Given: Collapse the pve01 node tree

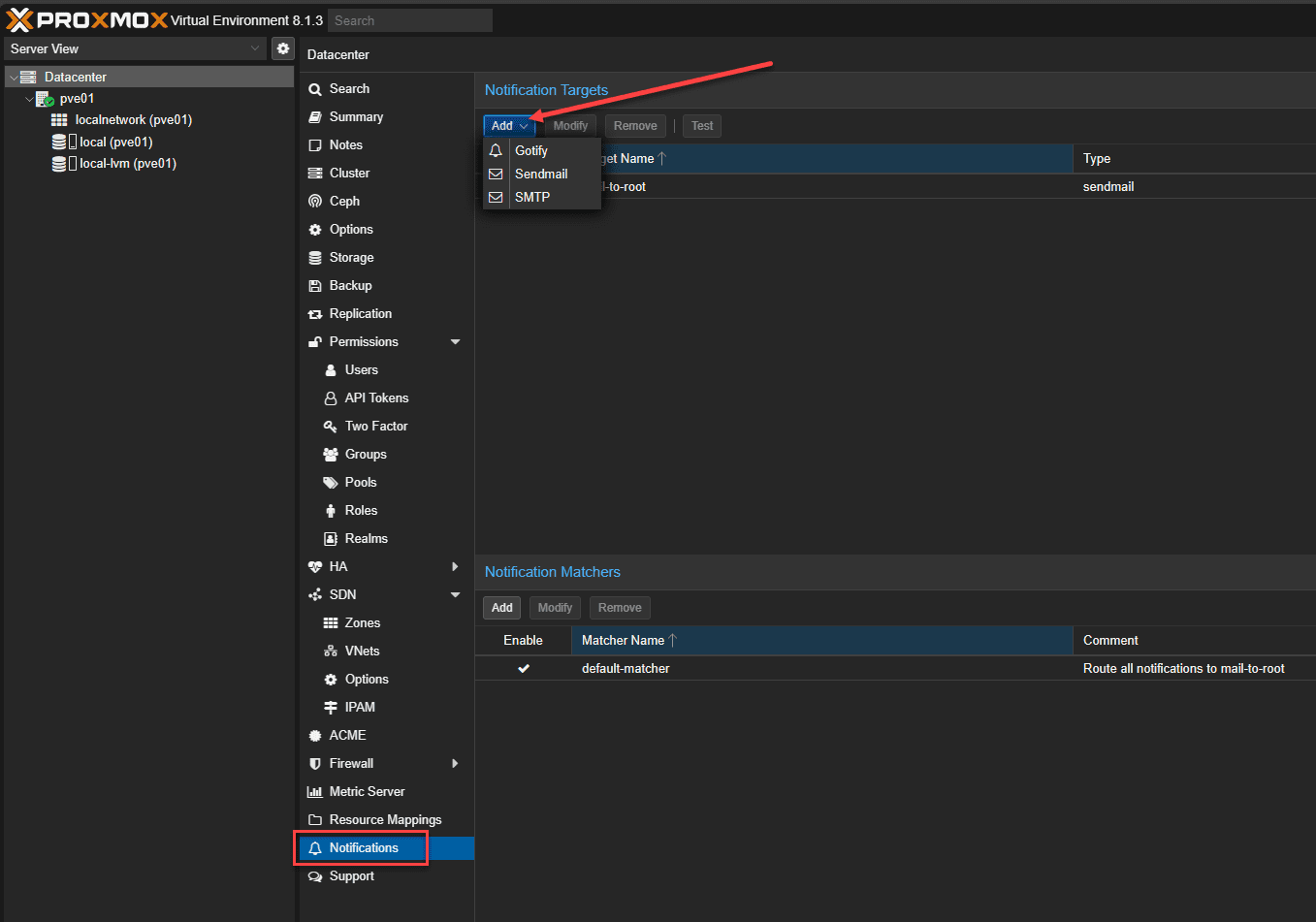Looking at the screenshot, I should point(29,99).
